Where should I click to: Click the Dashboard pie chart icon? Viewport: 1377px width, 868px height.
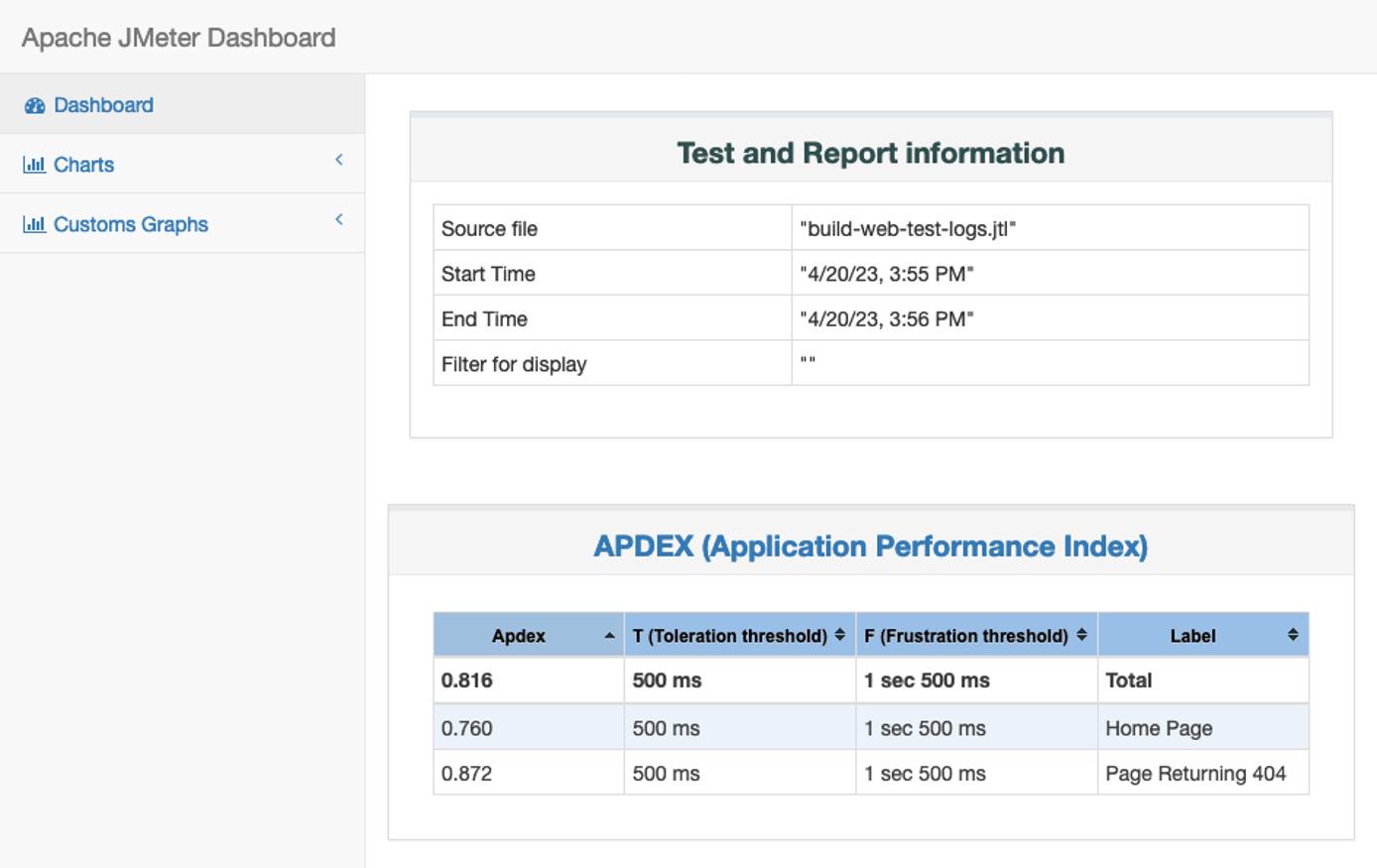[36, 104]
